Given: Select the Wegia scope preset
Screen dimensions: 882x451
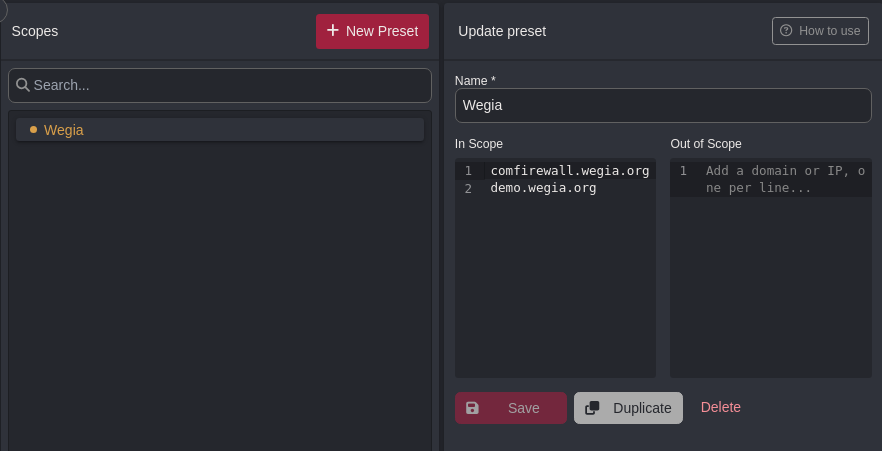Looking at the screenshot, I should [220, 130].
